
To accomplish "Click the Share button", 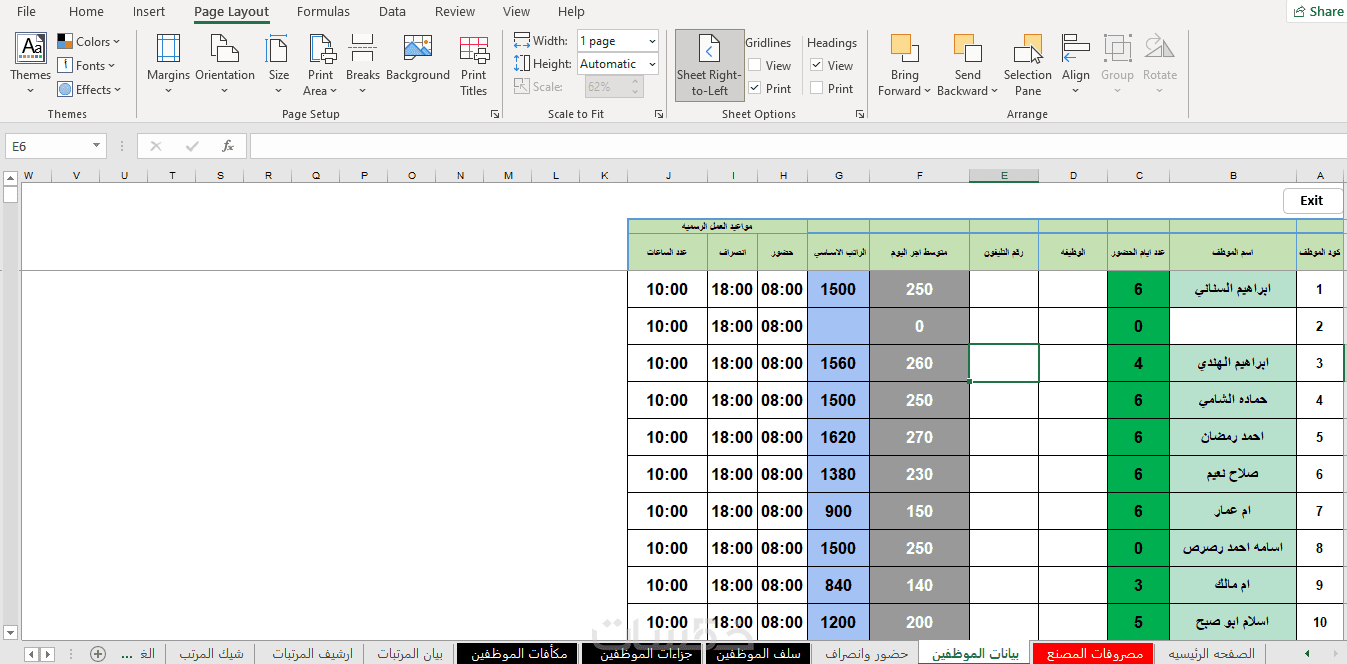I will tap(1318, 11).
